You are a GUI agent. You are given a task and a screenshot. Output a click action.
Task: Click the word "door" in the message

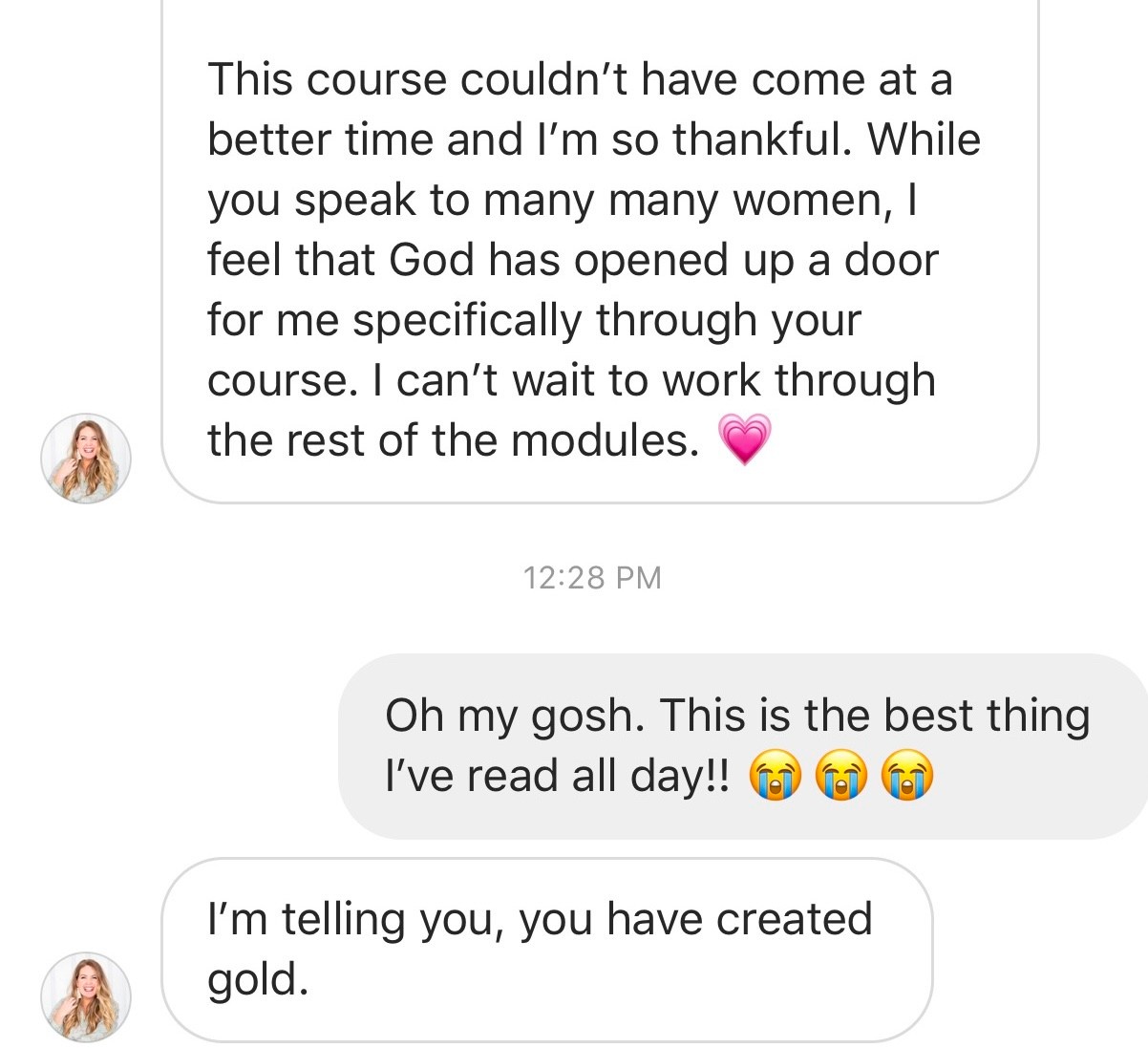(x=891, y=260)
